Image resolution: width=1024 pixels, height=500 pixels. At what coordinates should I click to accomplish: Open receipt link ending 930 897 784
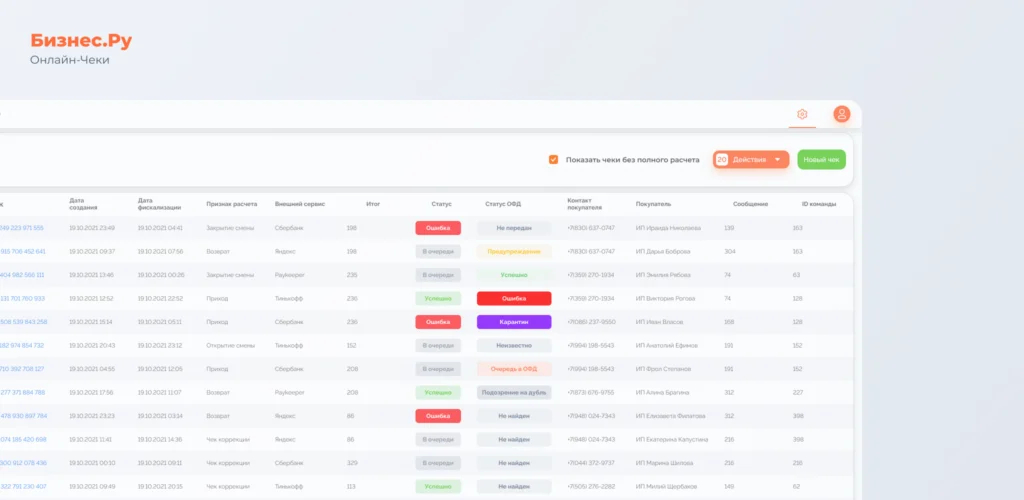[24, 416]
